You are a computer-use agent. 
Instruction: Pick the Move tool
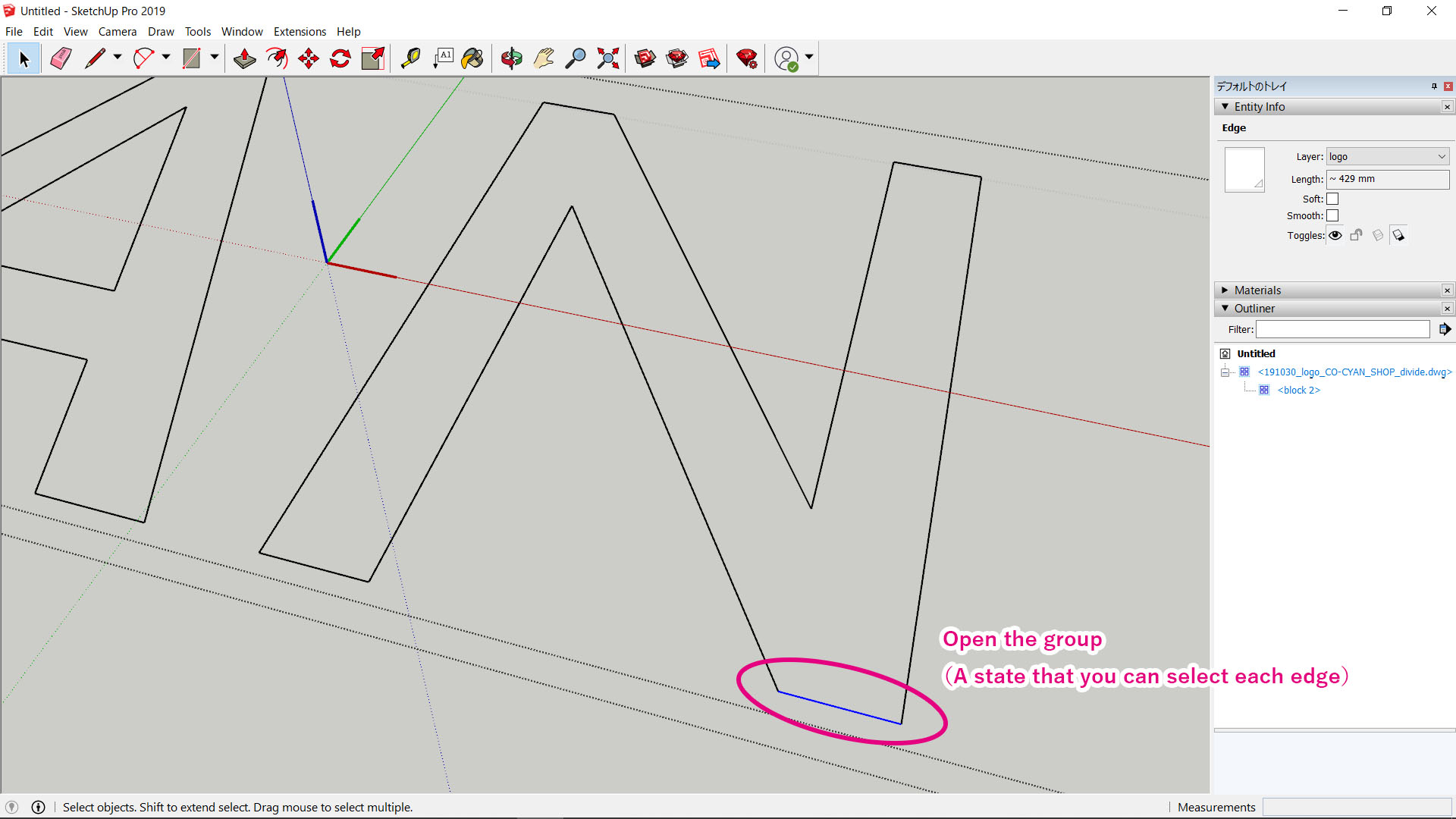click(x=309, y=58)
